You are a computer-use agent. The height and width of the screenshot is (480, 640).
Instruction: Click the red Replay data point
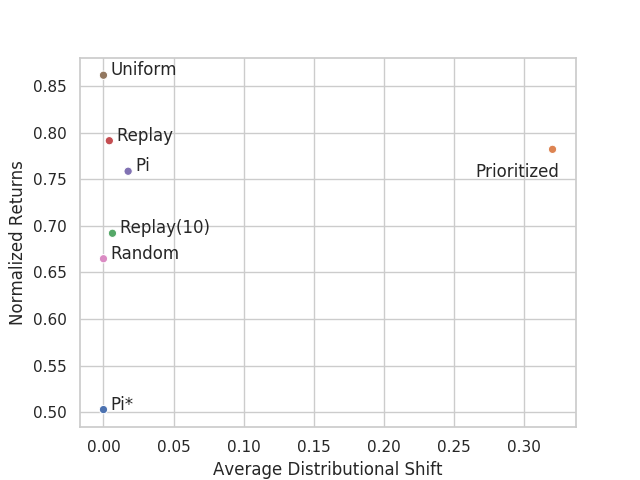tap(109, 140)
